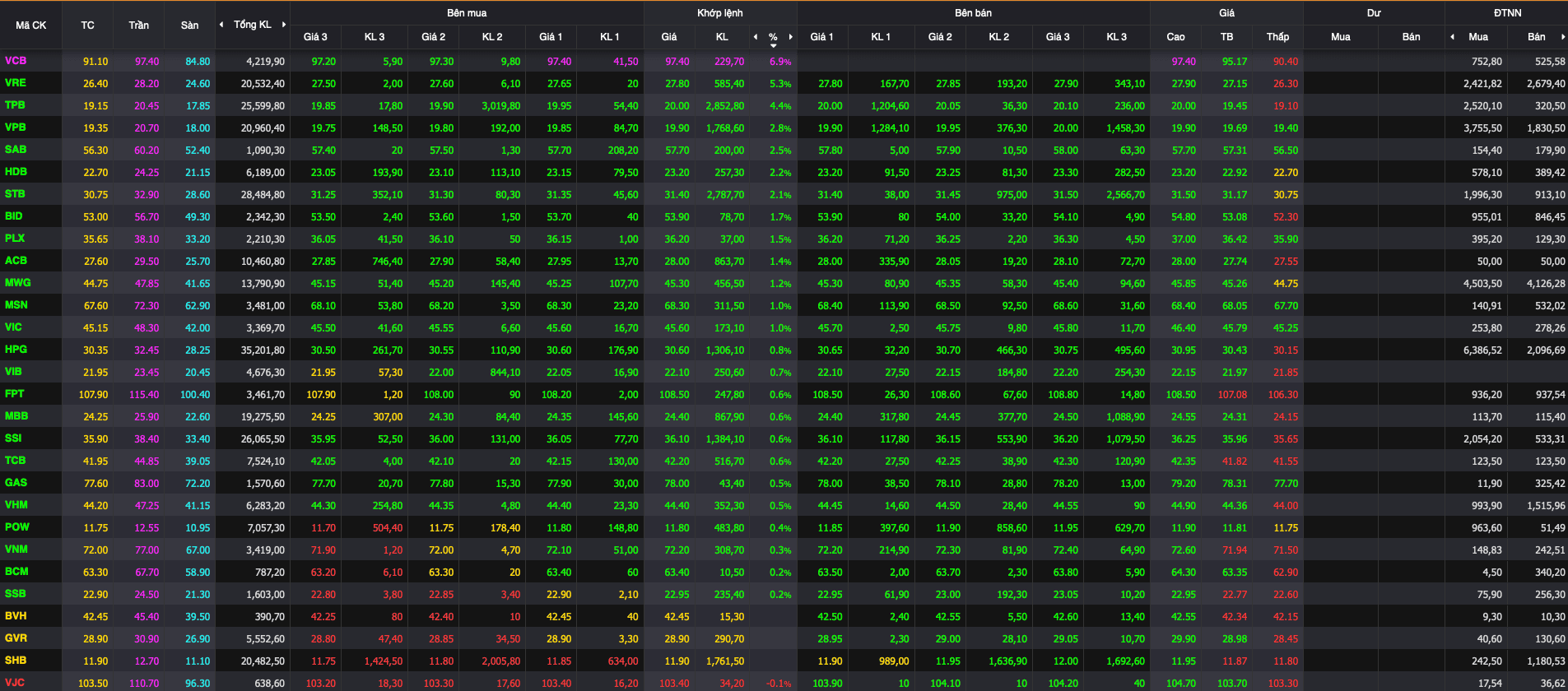Open the POW stock symbol
The image size is (1568, 691).
16,527
